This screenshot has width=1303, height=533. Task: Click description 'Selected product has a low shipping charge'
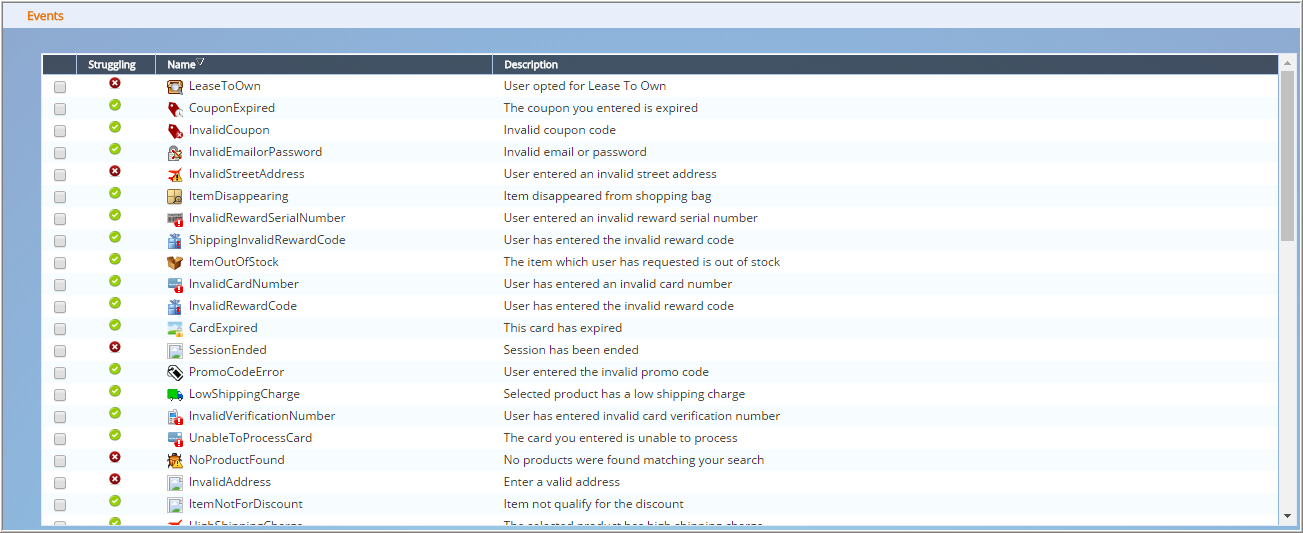624,394
